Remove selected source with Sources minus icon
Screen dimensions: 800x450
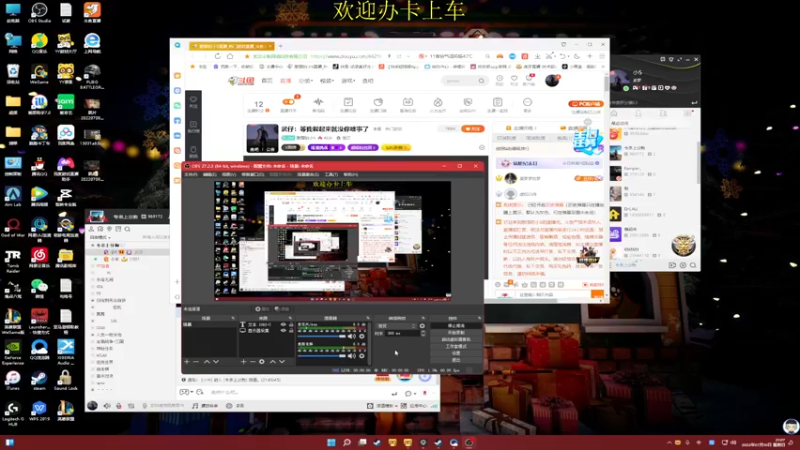(253, 362)
